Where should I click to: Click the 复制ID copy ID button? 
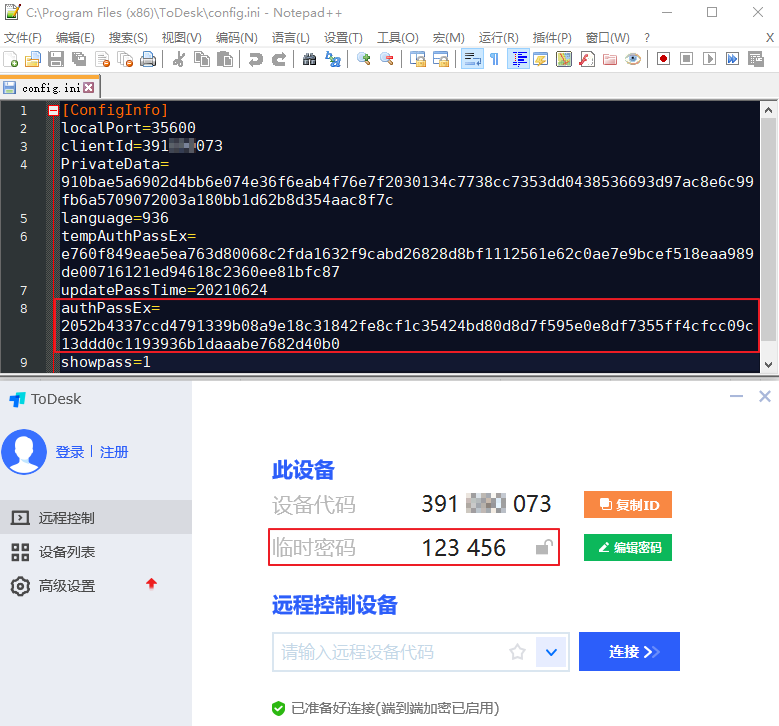(x=628, y=504)
